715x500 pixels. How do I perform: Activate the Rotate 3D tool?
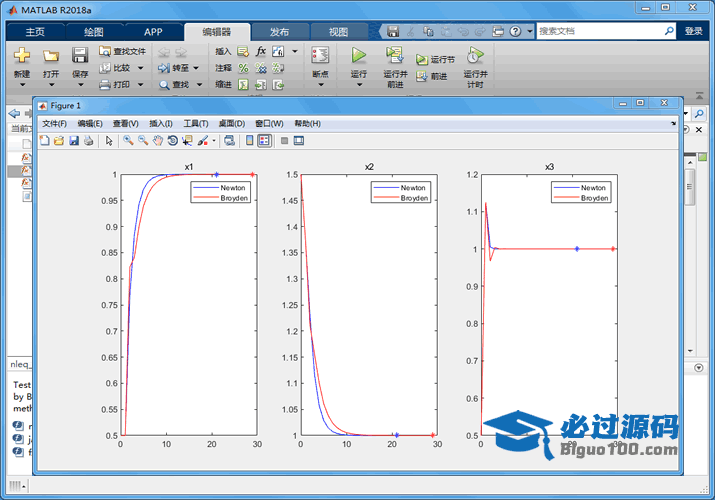pyautogui.click(x=172, y=140)
